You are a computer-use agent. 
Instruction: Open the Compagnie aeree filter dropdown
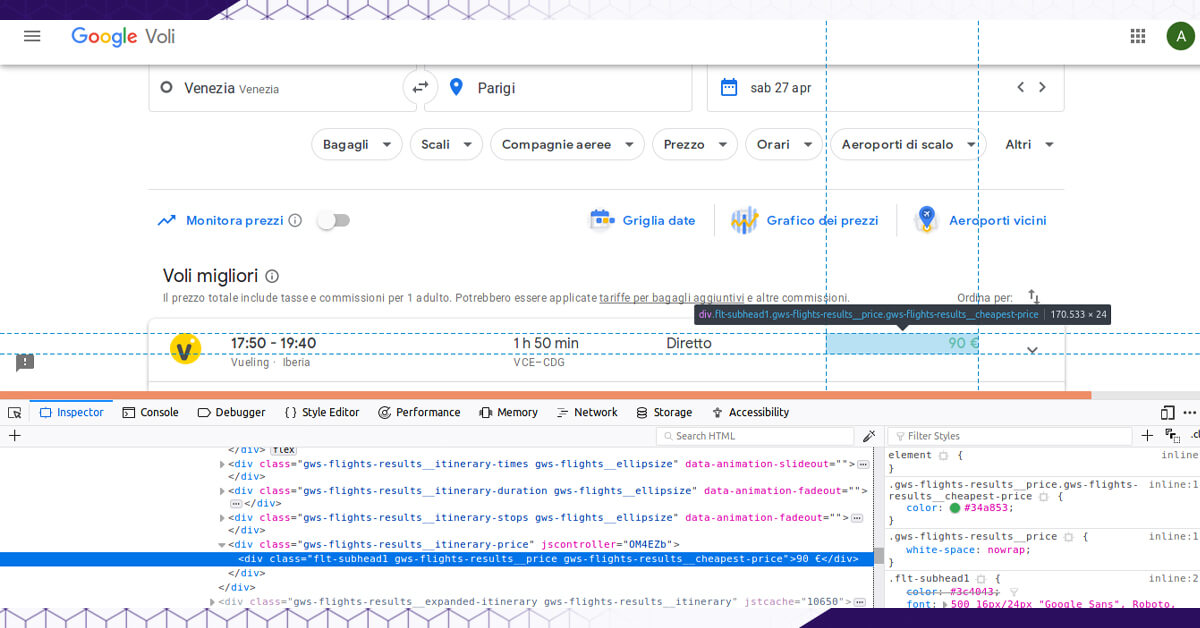[567, 144]
